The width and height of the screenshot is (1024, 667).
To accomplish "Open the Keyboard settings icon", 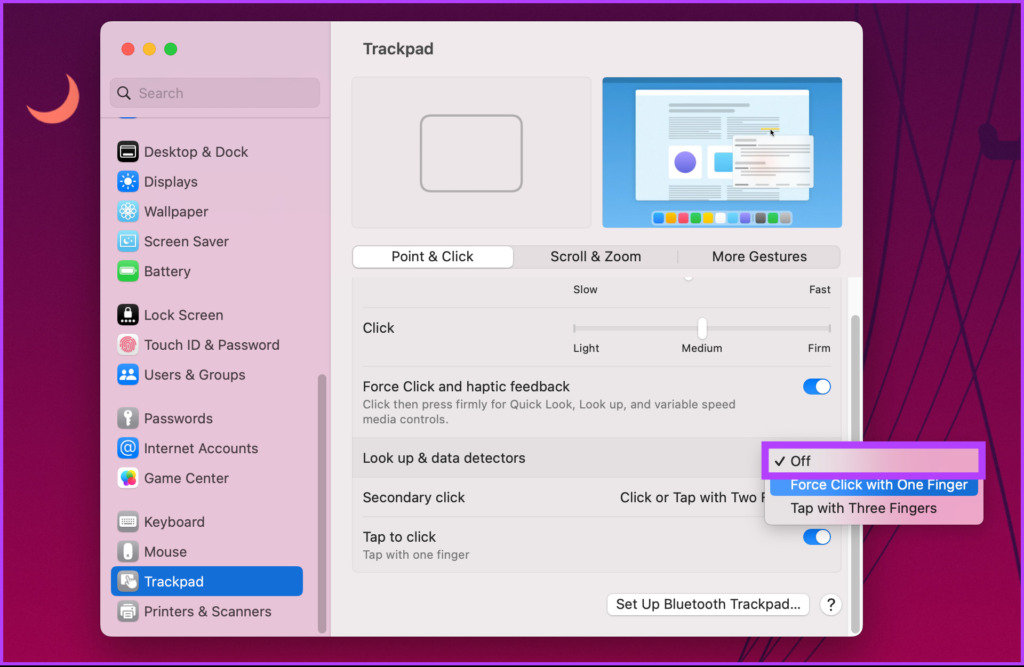I will [x=127, y=522].
